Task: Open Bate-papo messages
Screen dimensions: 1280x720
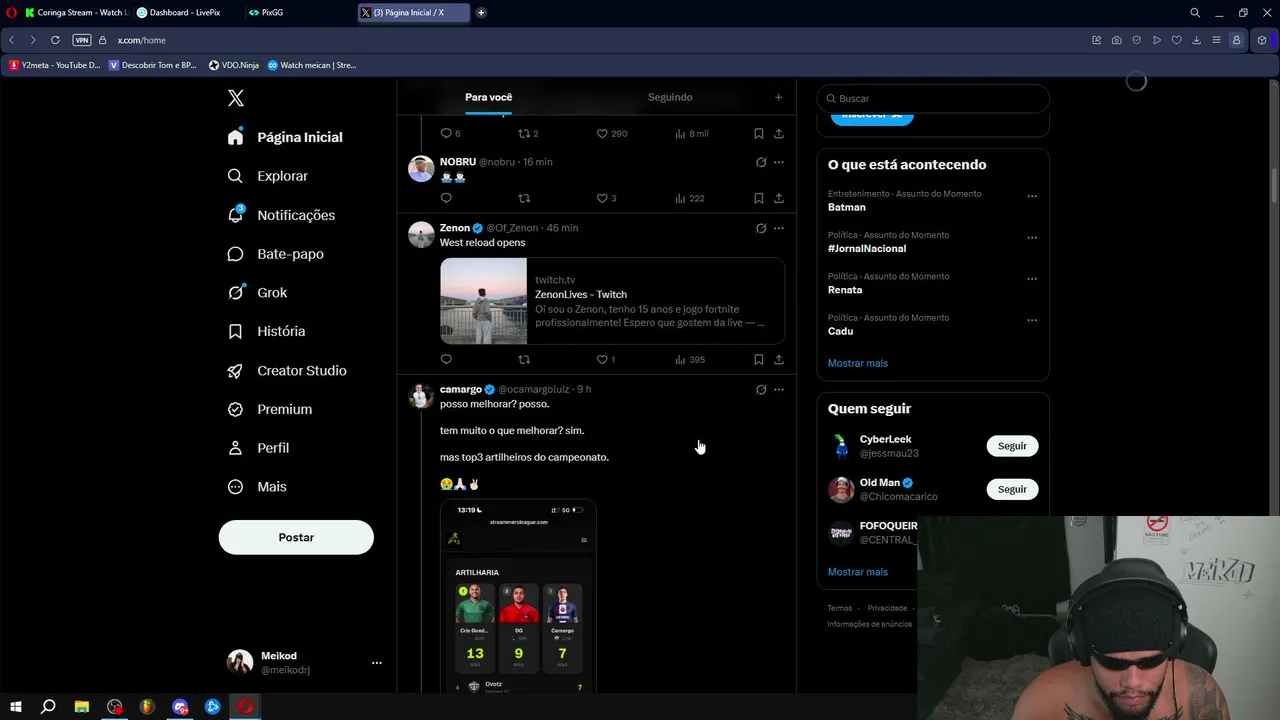Action: click(276, 254)
